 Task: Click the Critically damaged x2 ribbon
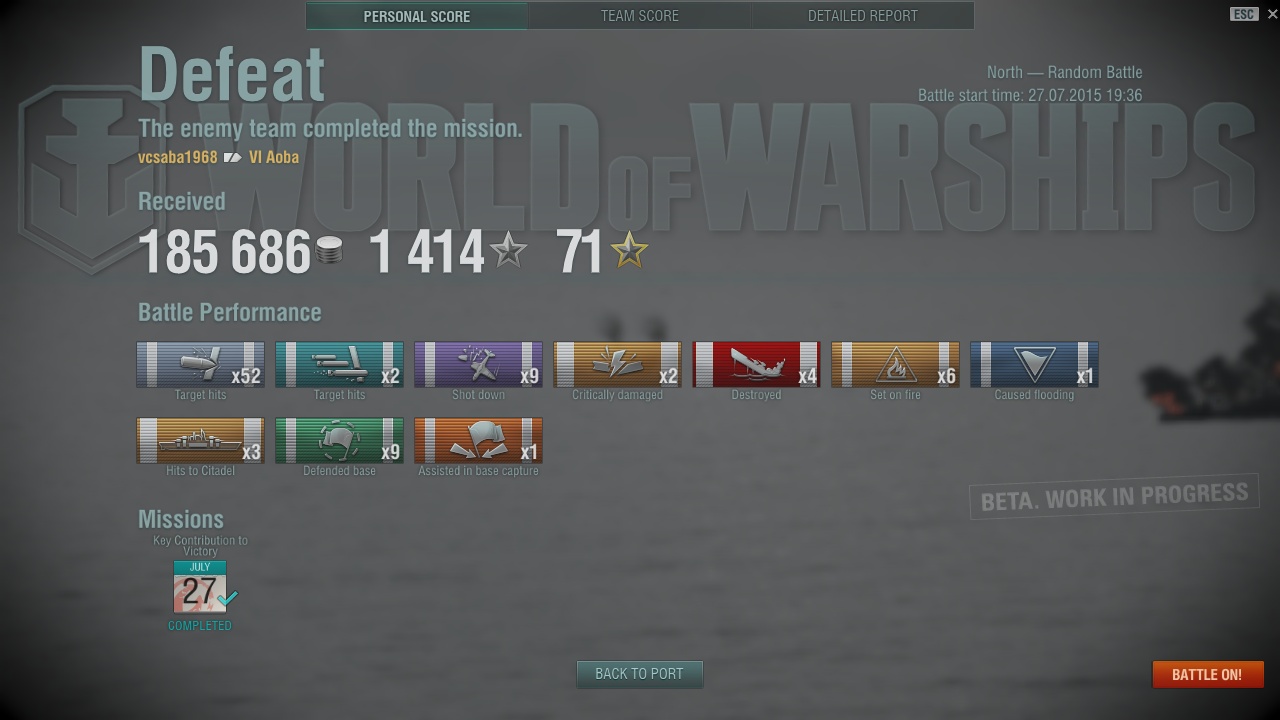click(x=617, y=364)
